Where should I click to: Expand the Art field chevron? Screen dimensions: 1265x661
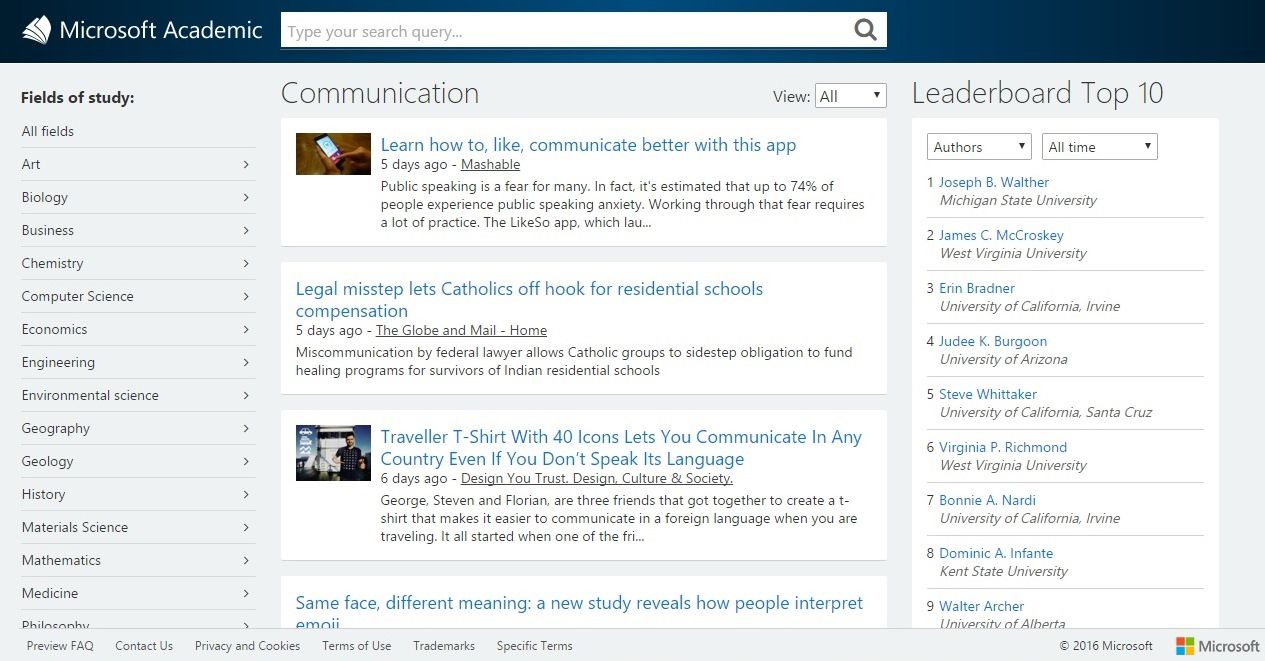coord(246,164)
